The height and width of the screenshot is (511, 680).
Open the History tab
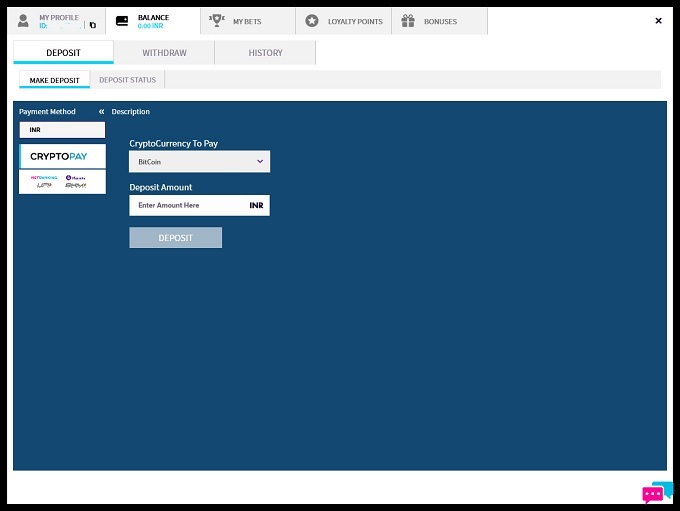coord(265,53)
